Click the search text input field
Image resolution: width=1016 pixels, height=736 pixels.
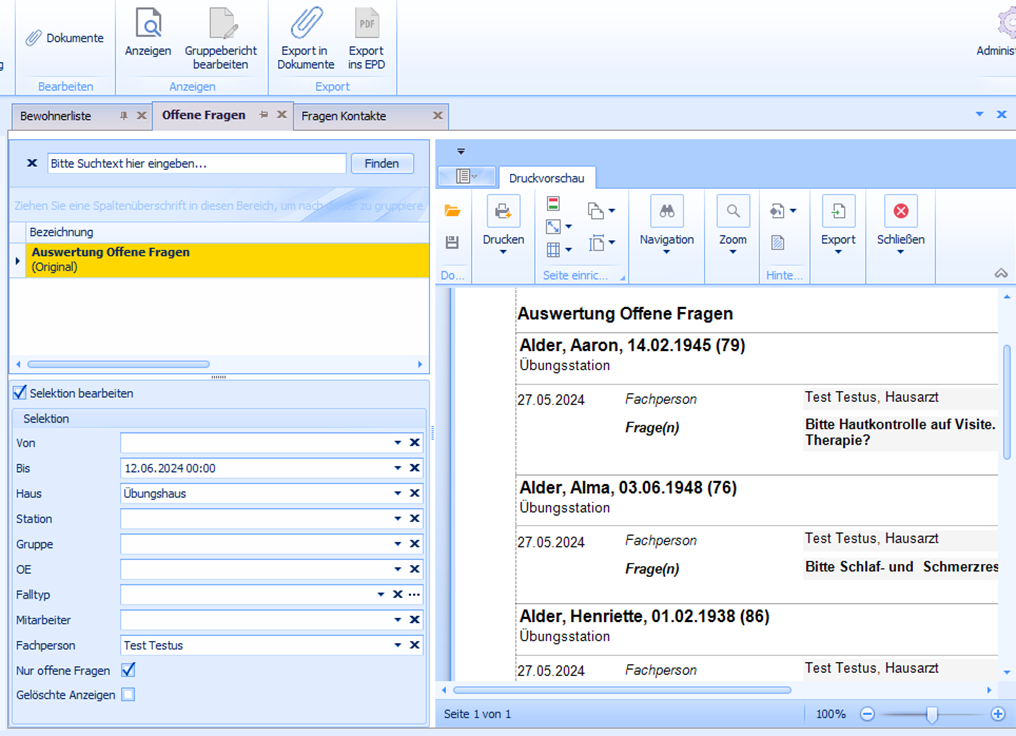tap(196, 163)
